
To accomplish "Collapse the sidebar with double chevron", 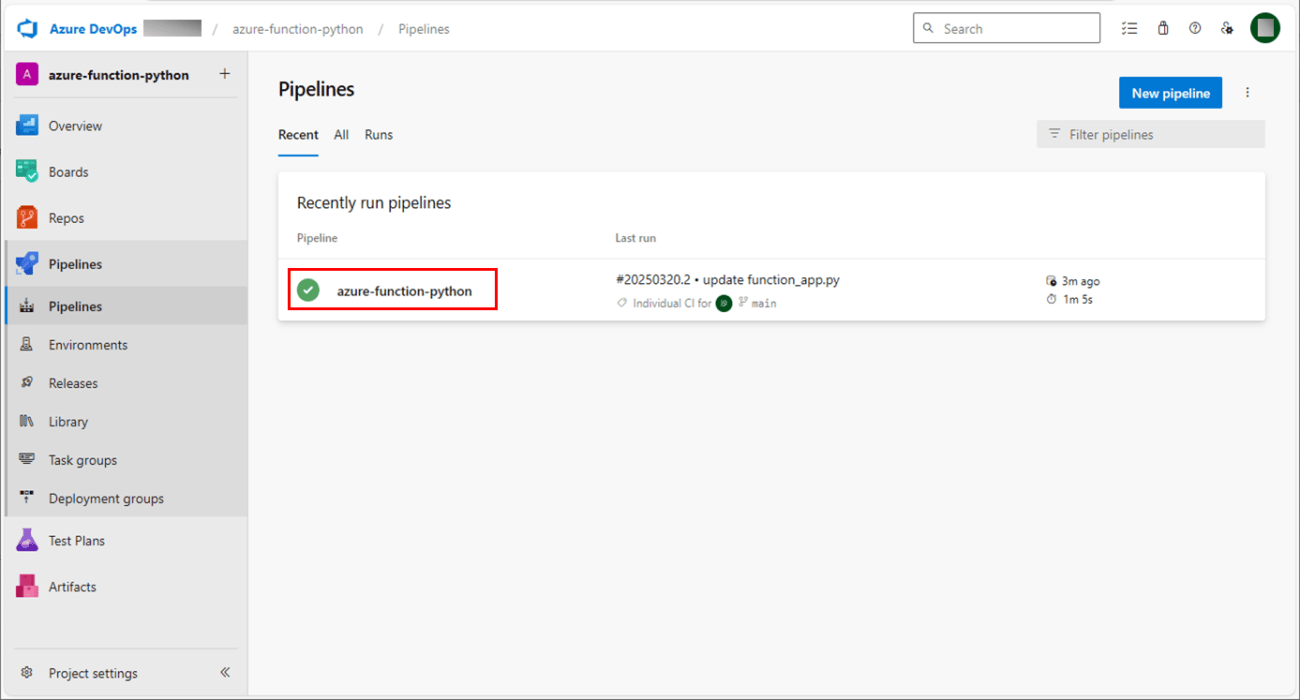I will pyautogui.click(x=225, y=673).
